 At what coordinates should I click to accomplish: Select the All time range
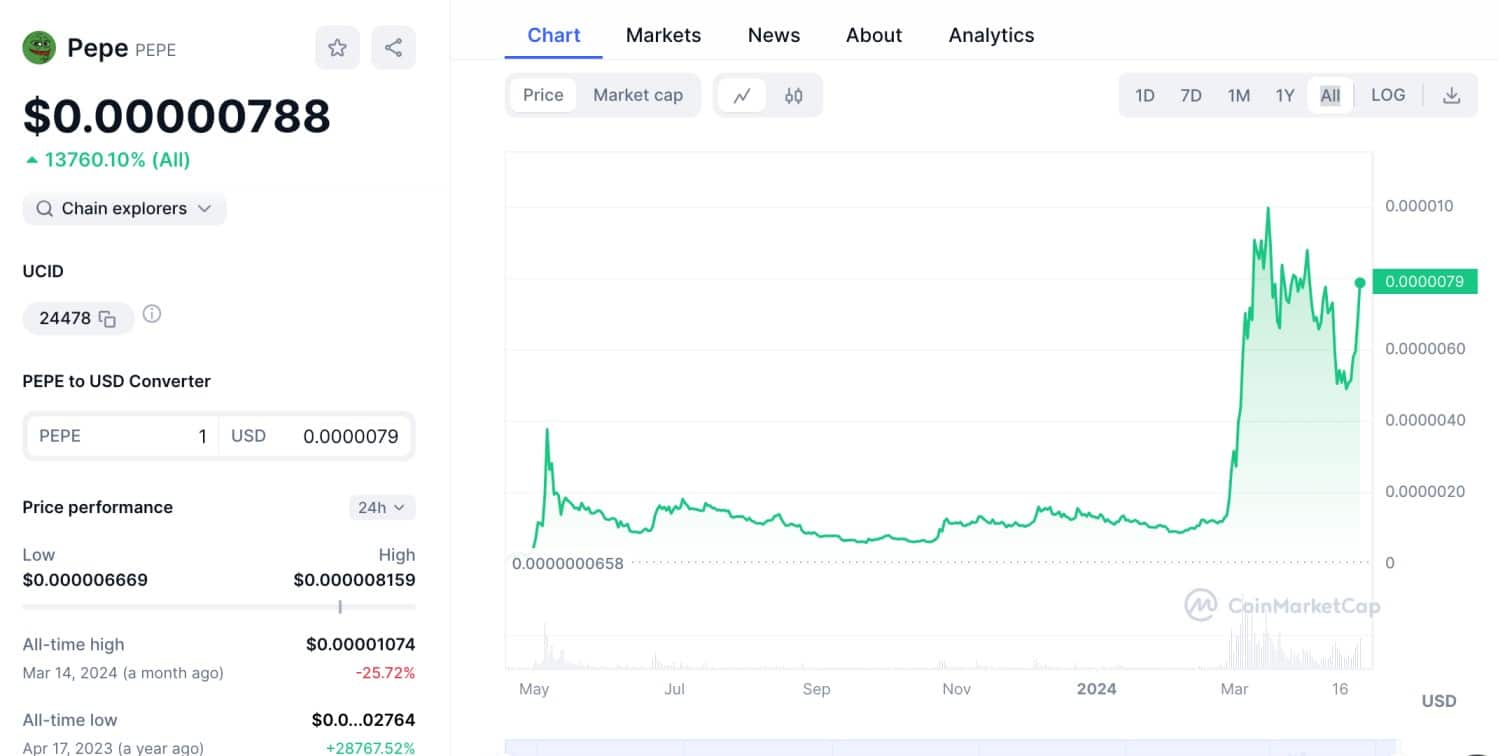click(1330, 95)
